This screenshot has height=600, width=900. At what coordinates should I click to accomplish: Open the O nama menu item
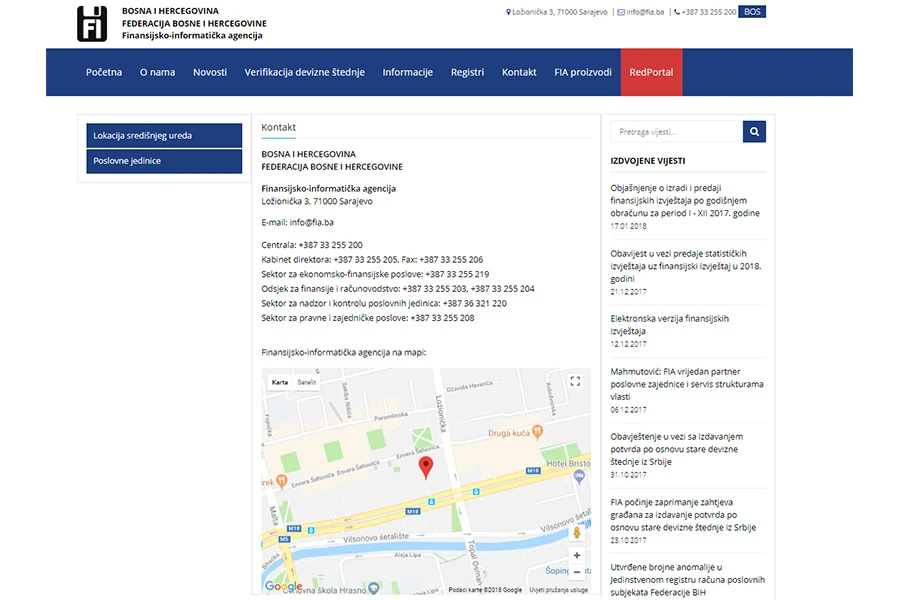tap(157, 72)
